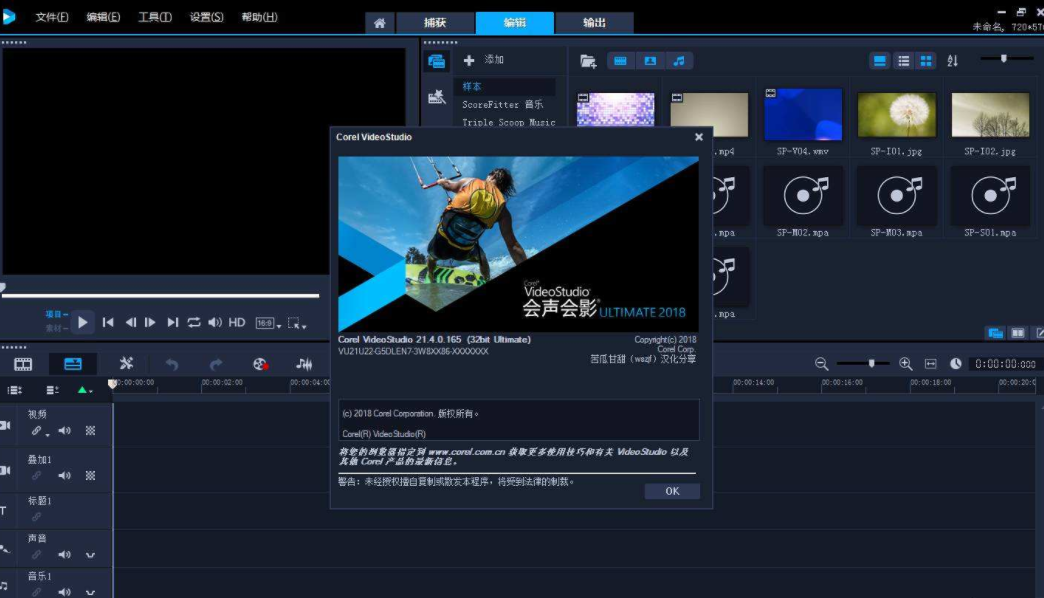Open the 16:9 aspect ratio dropdown

coord(268,323)
